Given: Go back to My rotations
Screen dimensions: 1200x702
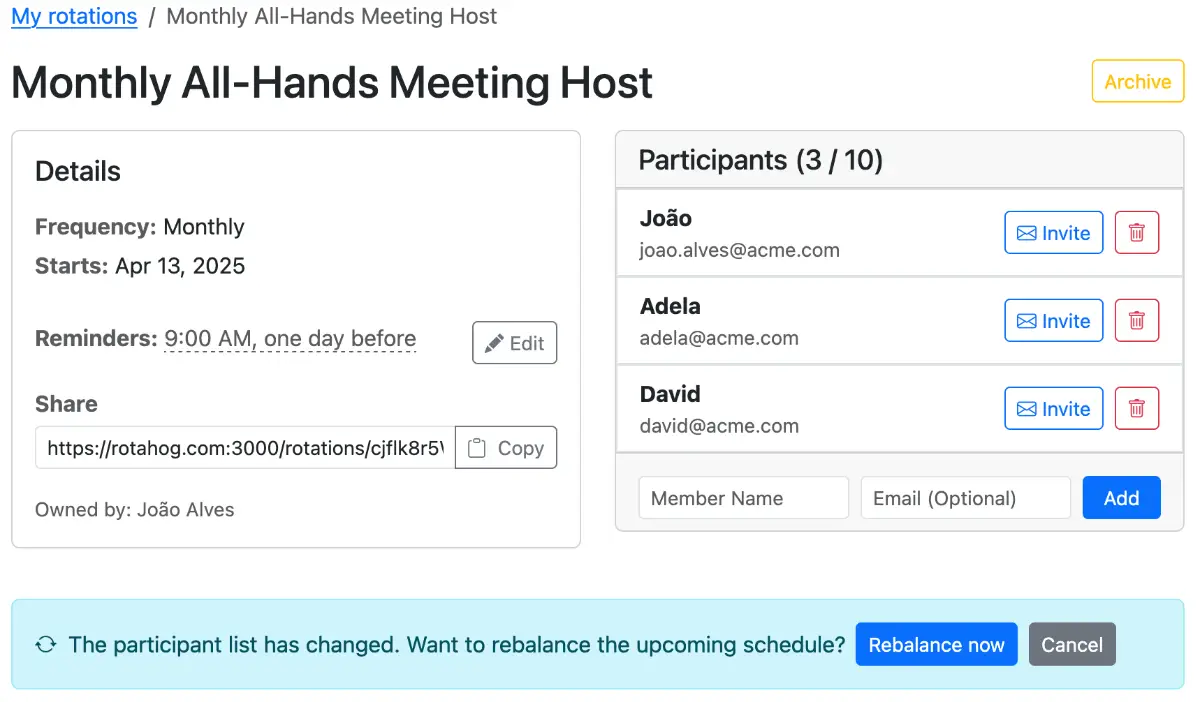Looking at the screenshot, I should pos(74,17).
